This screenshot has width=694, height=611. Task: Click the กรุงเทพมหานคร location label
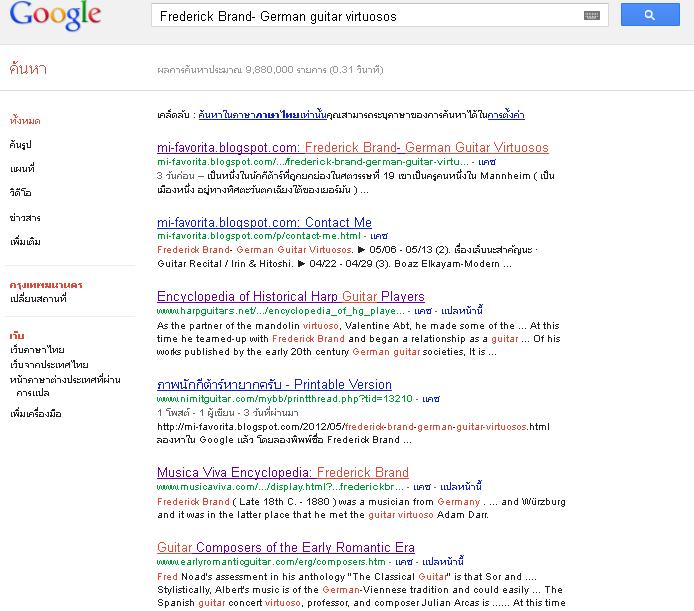click(46, 285)
